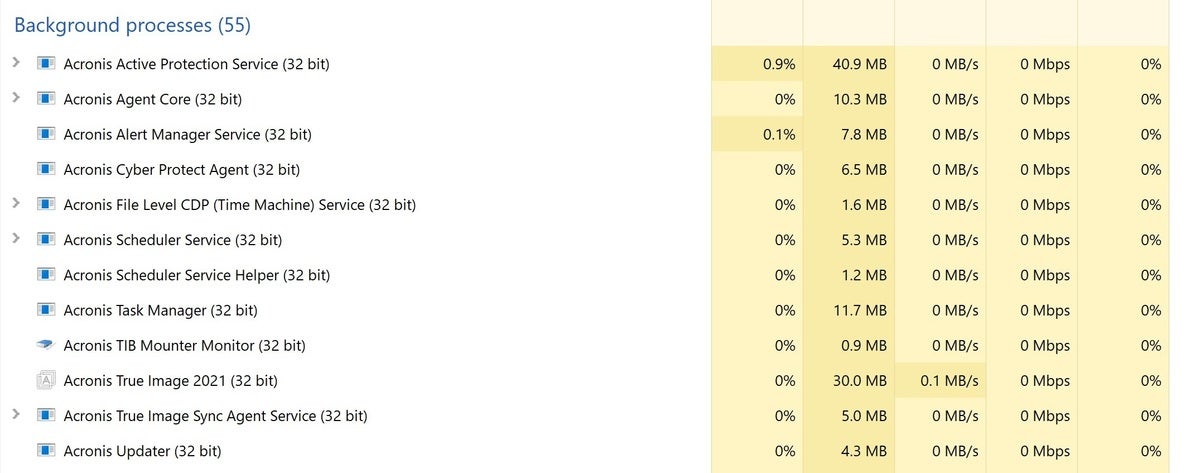
Task: Click the Acronis True Image 2021 icon
Action: click(45, 380)
